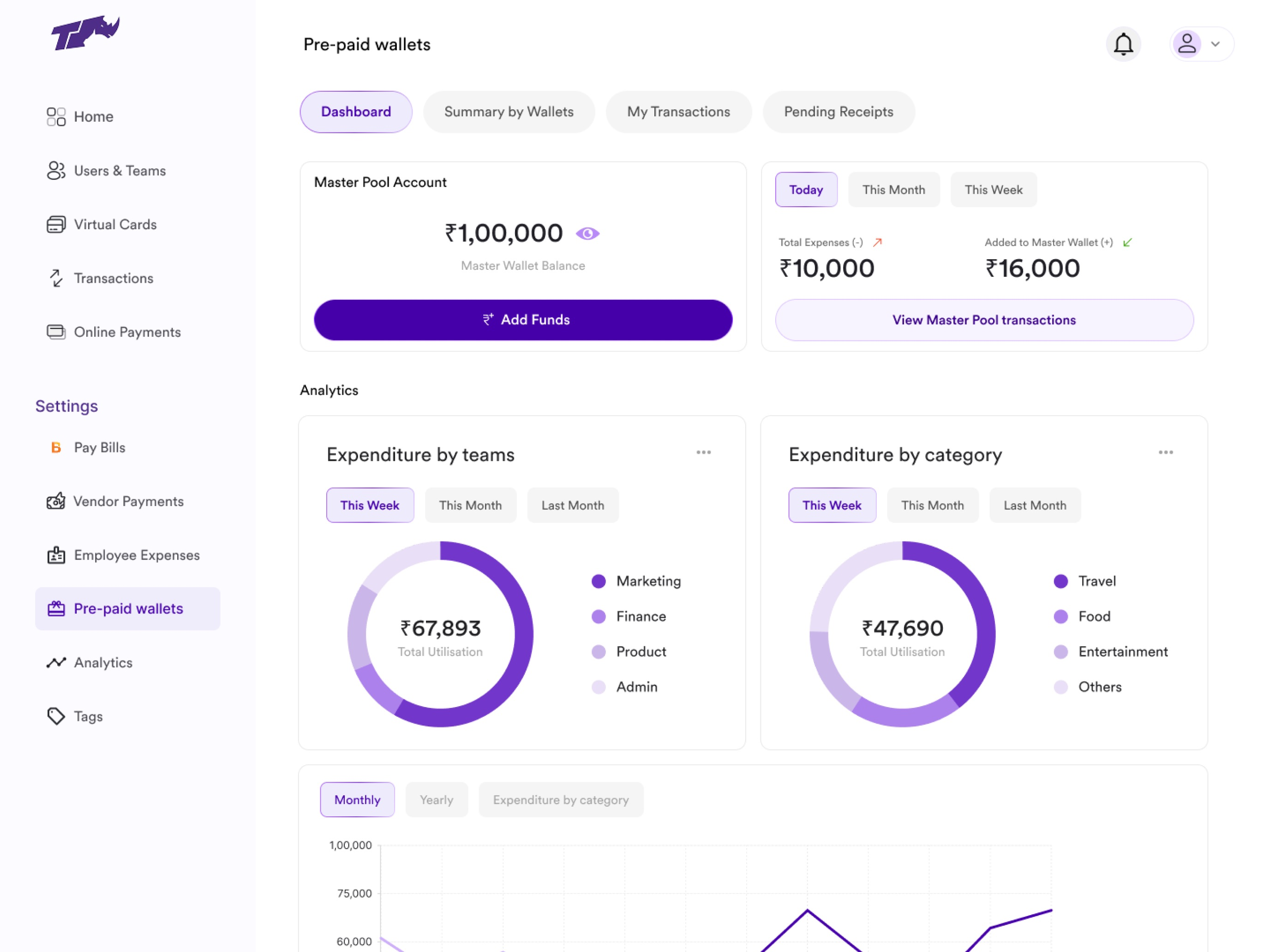The height and width of the screenshot is (952, 1270).
Task: Select This Month for Expenditure by category
Action: [x=932, y=505]
